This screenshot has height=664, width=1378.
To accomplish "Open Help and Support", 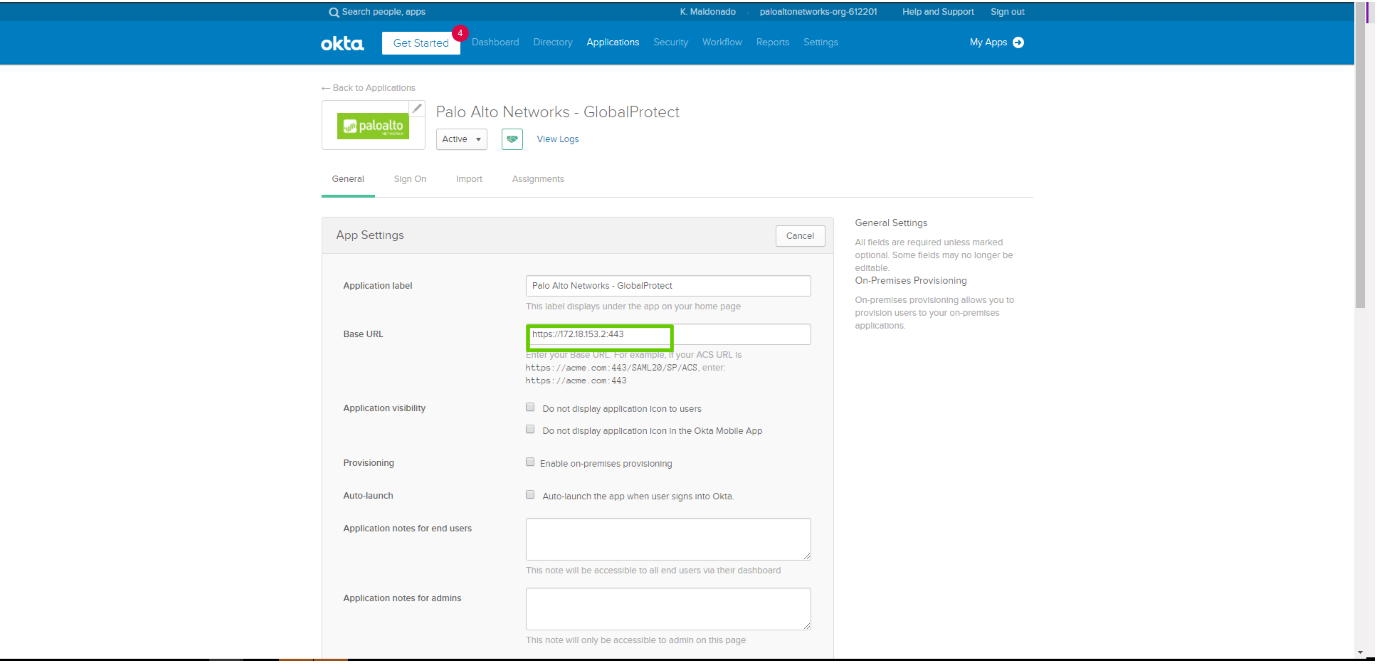I will point(938,12).
